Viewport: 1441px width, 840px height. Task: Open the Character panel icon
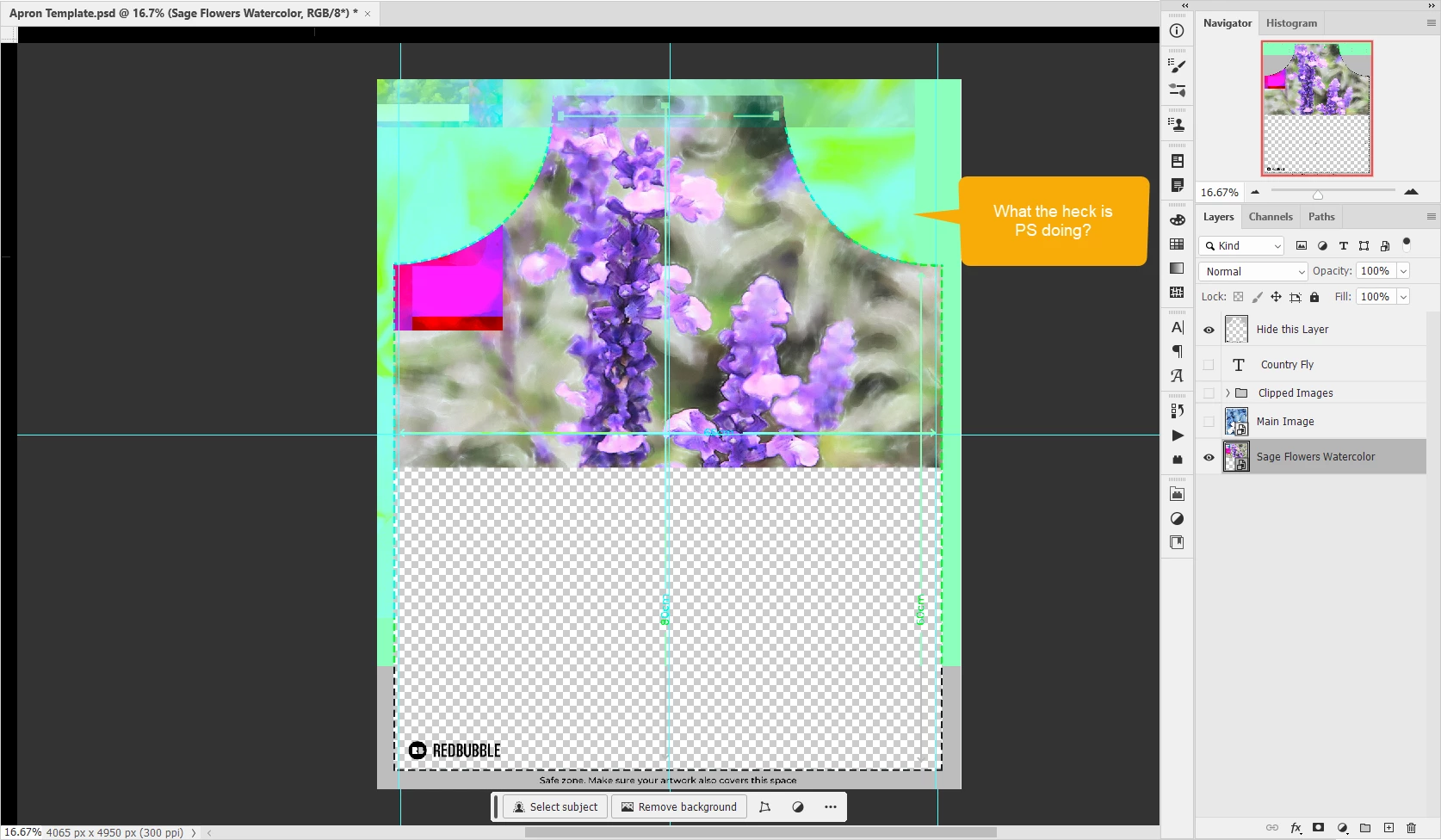coord(1177,327)
